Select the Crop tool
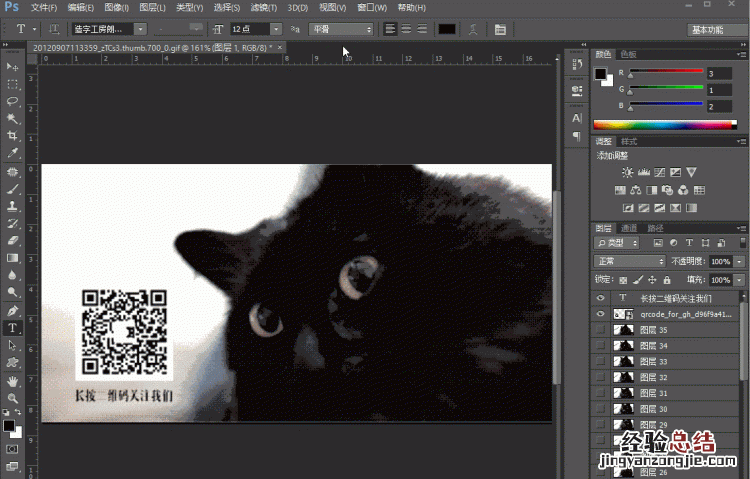This screenshot has height=479, width=750. (13, 135)
